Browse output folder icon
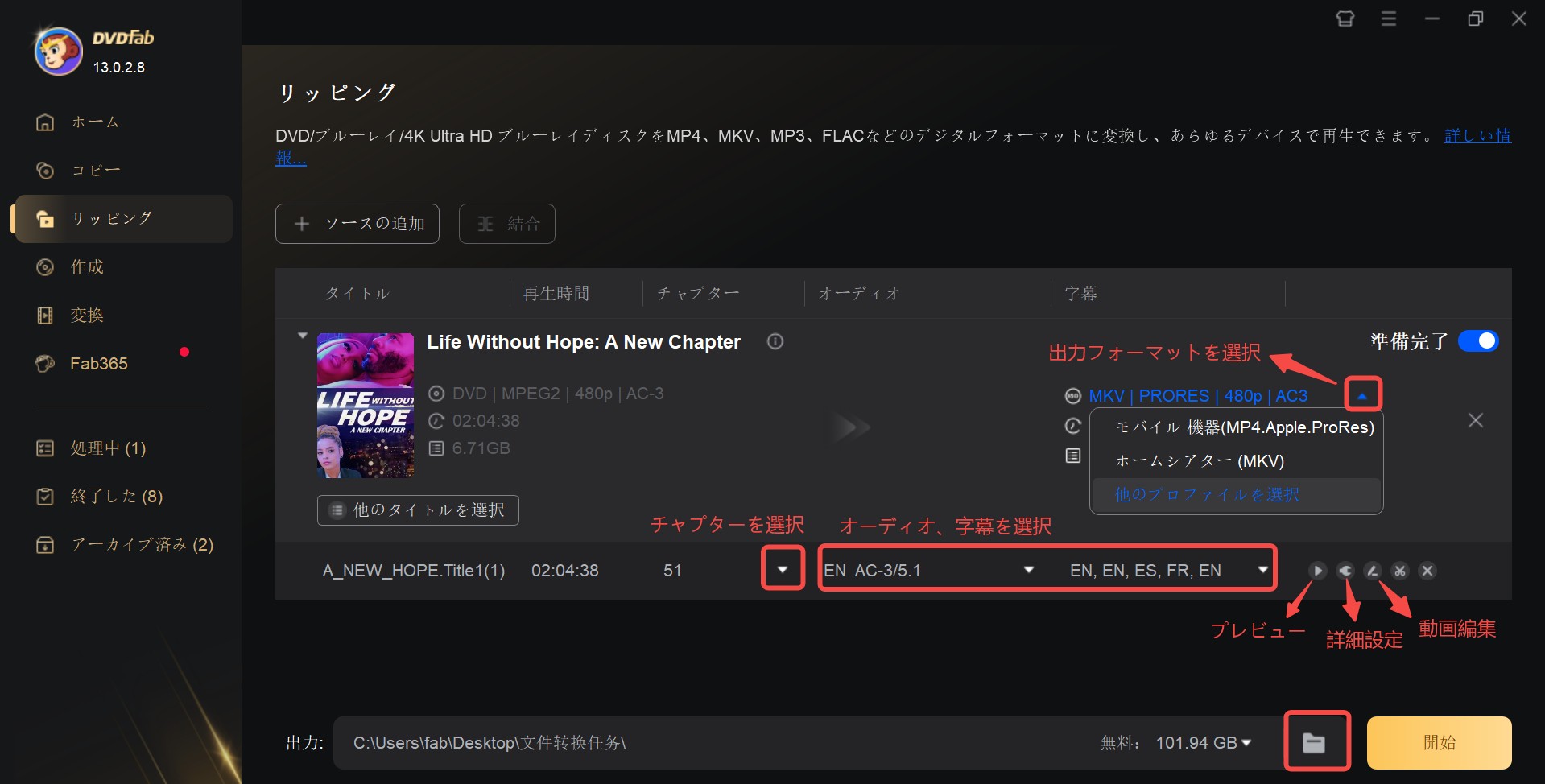1545x784 pixels. click(1314, 743)
